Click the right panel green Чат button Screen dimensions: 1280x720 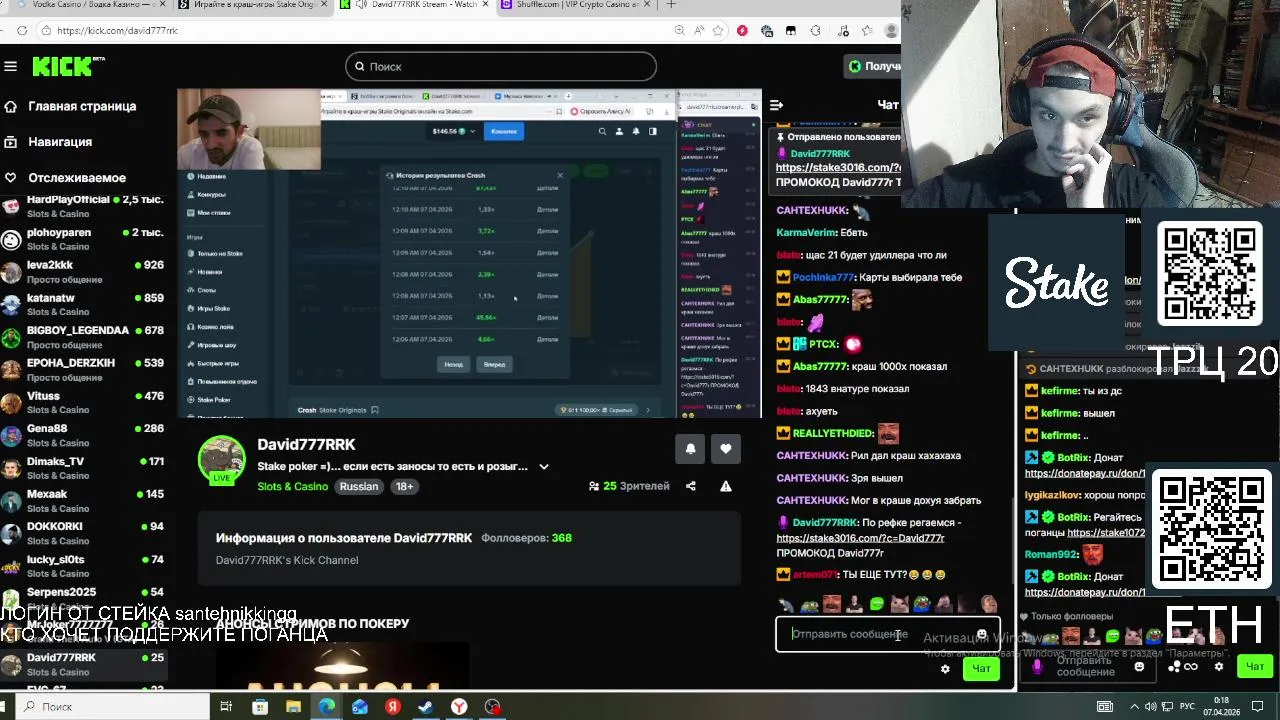coord(1255,666)
